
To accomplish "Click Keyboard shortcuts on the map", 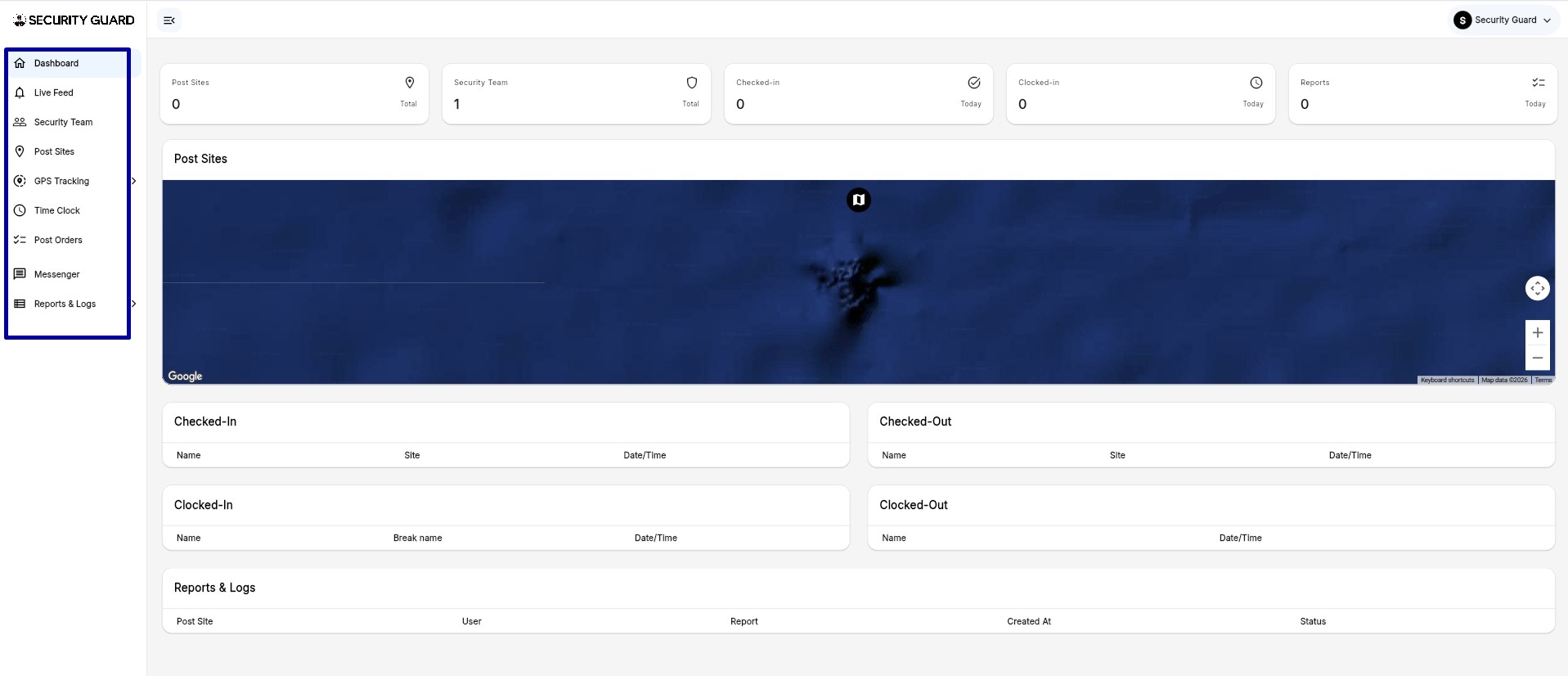I will coord(1447,380).
